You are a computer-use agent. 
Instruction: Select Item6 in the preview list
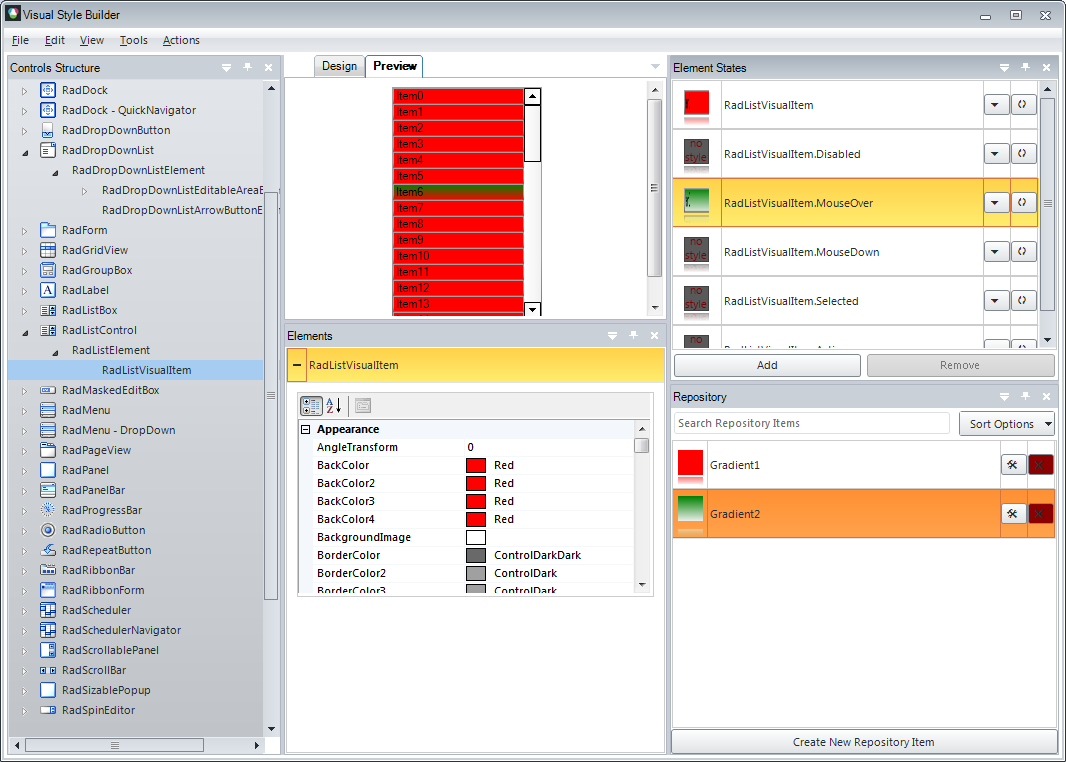(458, 192)
